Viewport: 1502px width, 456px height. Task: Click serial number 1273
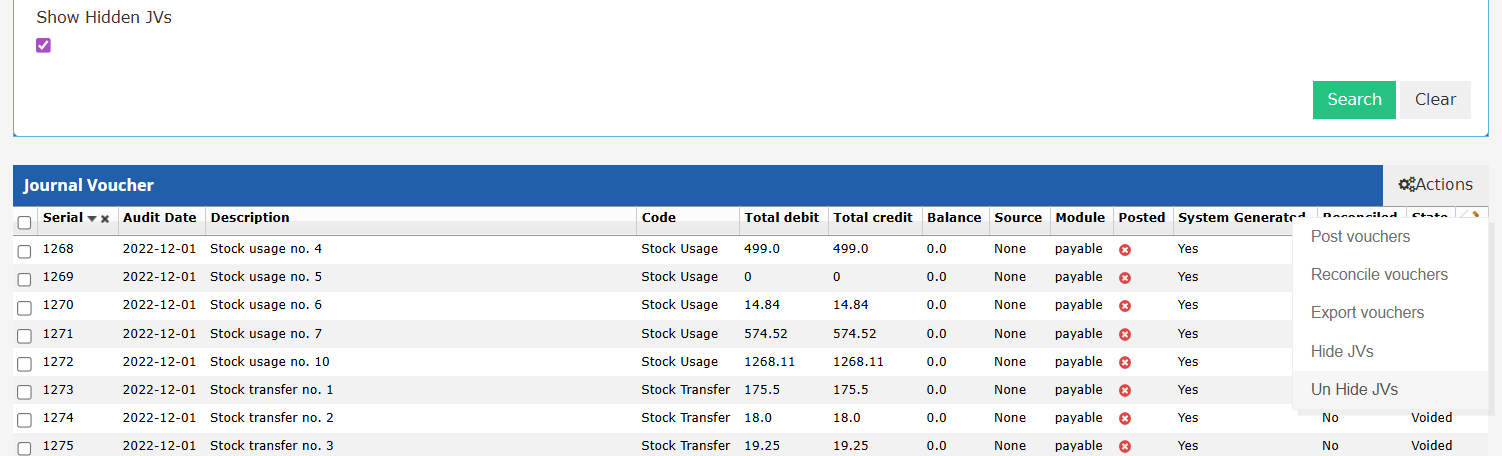click(x=58, y=389)
